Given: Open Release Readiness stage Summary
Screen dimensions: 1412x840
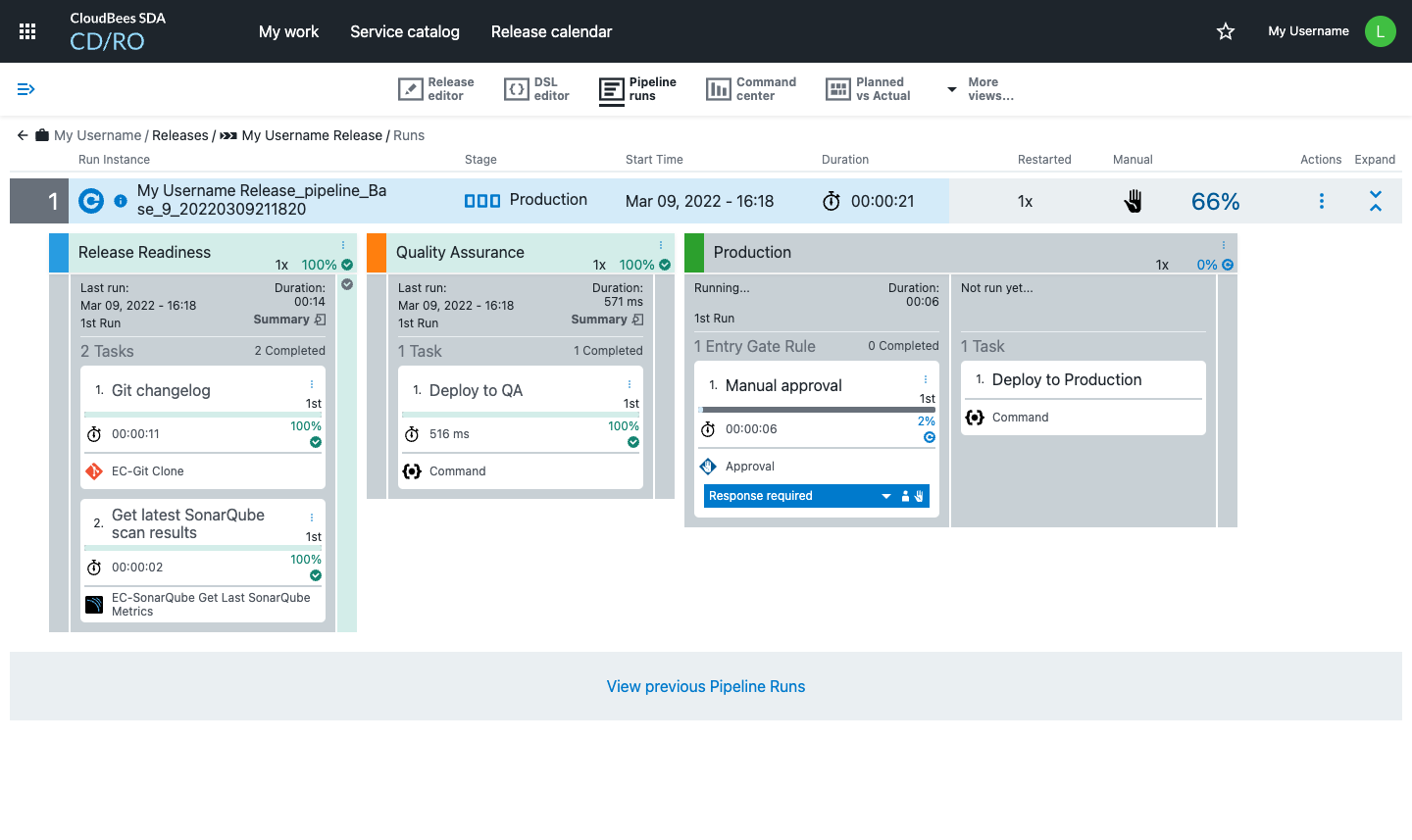Looking at the screenshot, I should [x=289, y=320].
